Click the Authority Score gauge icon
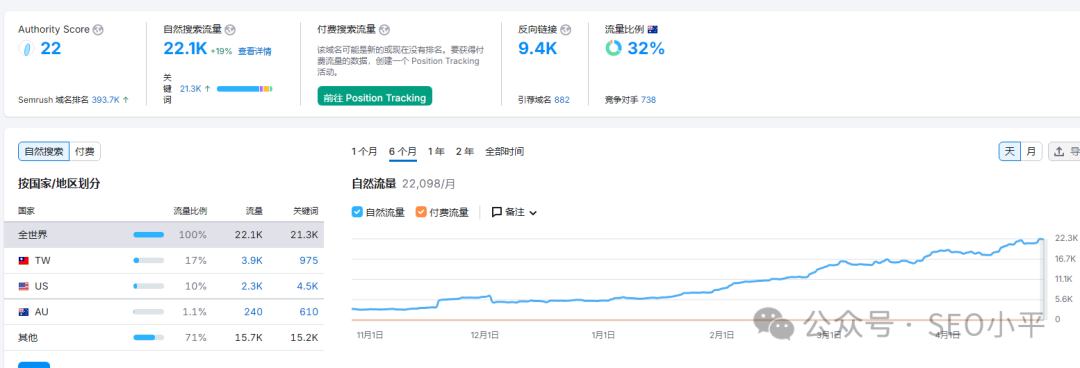The height and width of the screenshot is (368, 1080). click(x=26, y=49)
